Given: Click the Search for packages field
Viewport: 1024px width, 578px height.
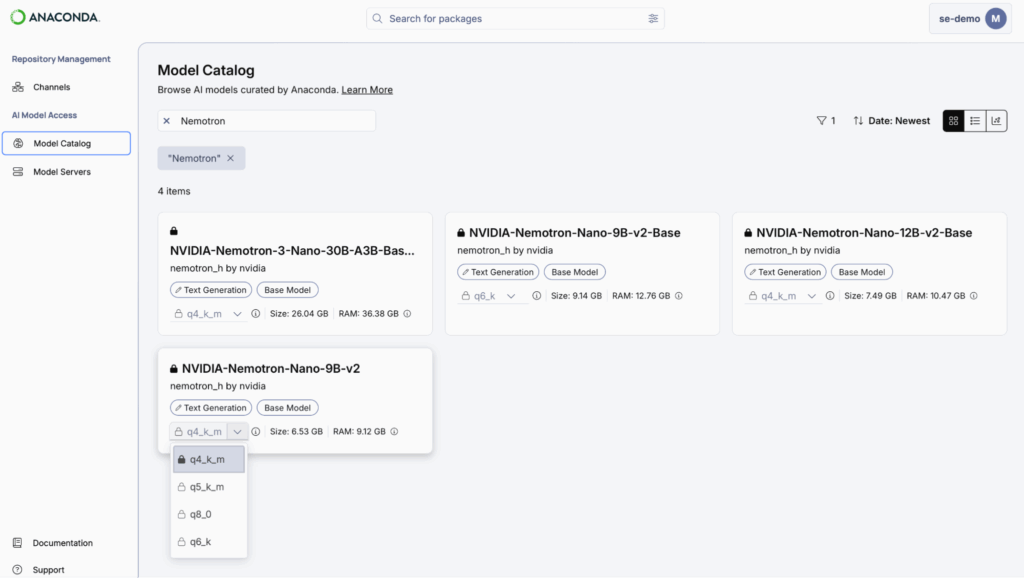Looking at the screenshot, I should point(510,19).
